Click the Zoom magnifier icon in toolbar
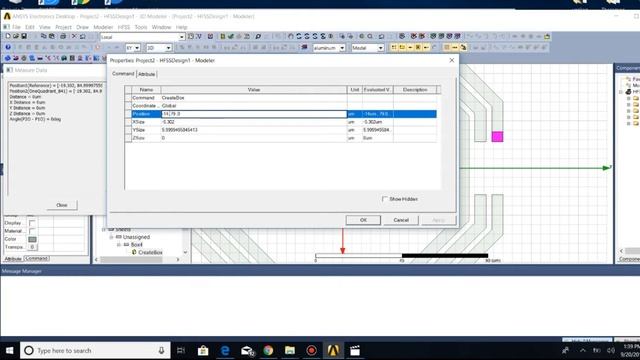 pos(370,36)
